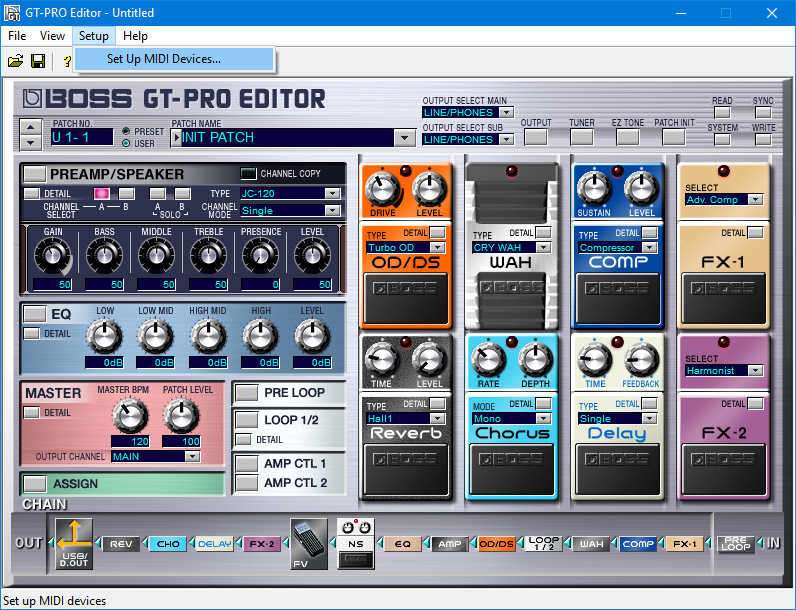Select OD/DS block in effect chain
The width and height of the screenshot is (796, 610).
tap(496, 544)
